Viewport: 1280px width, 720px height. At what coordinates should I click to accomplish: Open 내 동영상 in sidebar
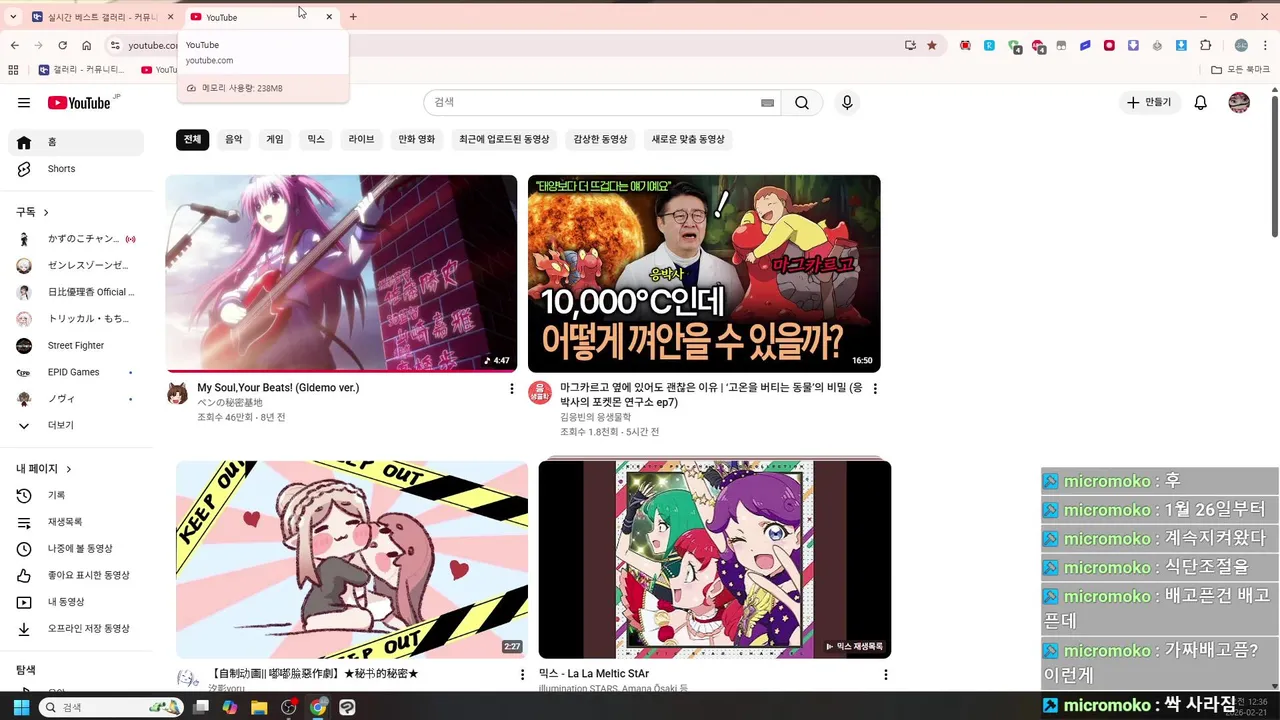pos(76,602)
